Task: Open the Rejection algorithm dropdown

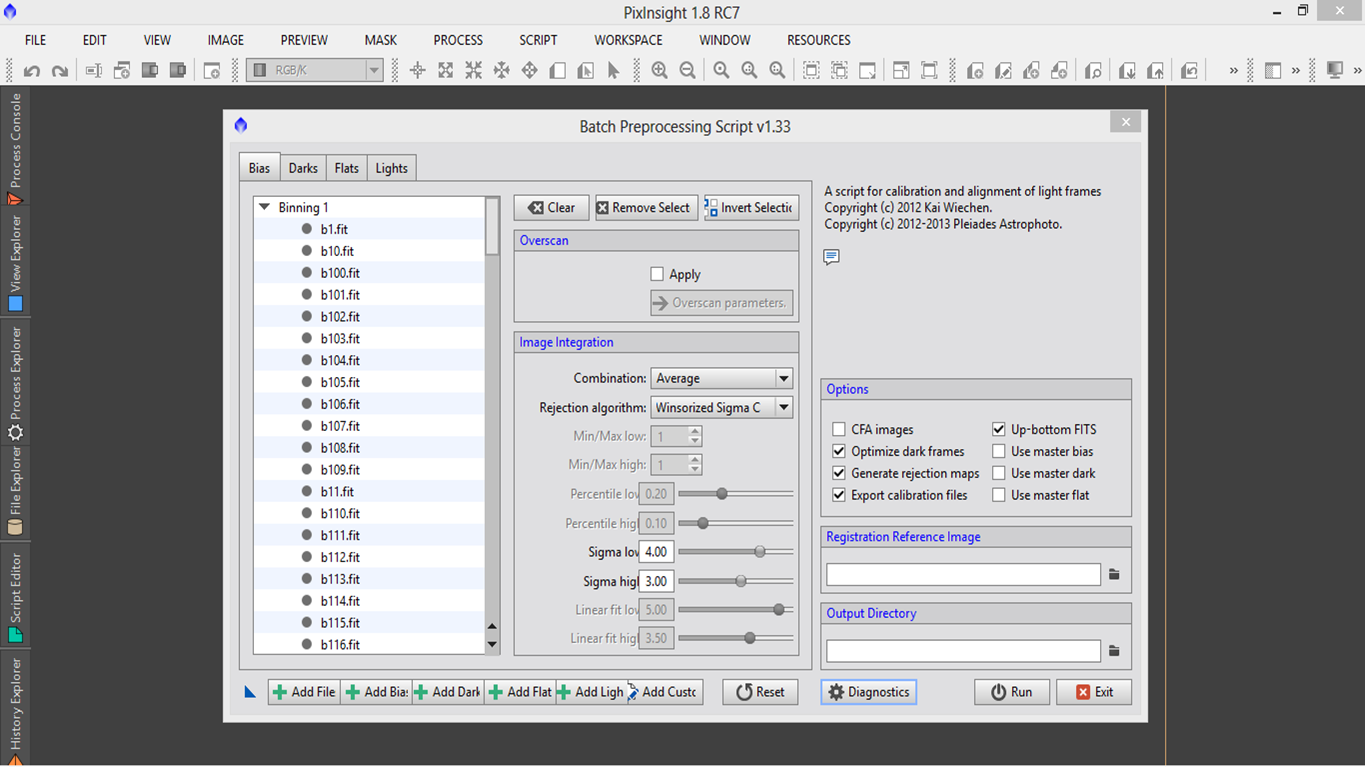Action: click(x=722, y=407)
